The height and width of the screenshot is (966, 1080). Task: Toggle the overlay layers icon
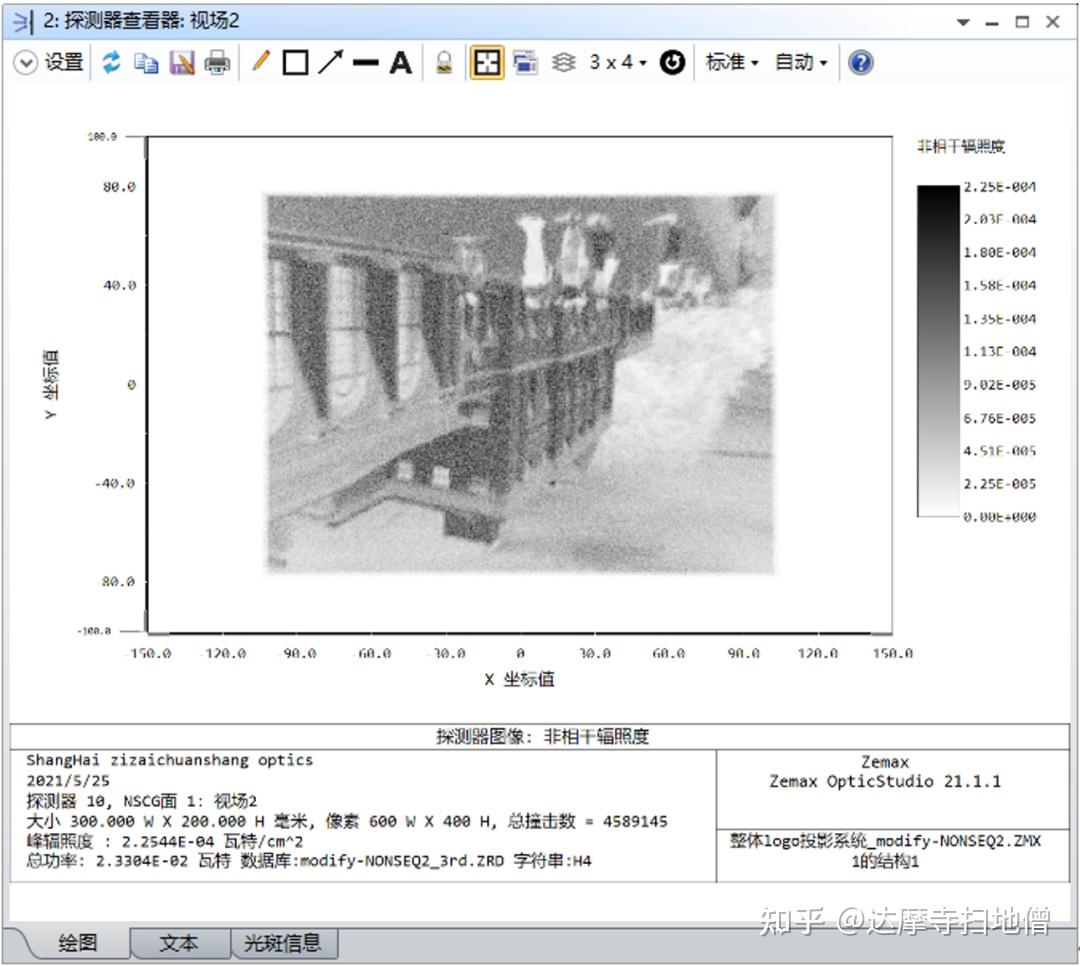tap(563, 62)
